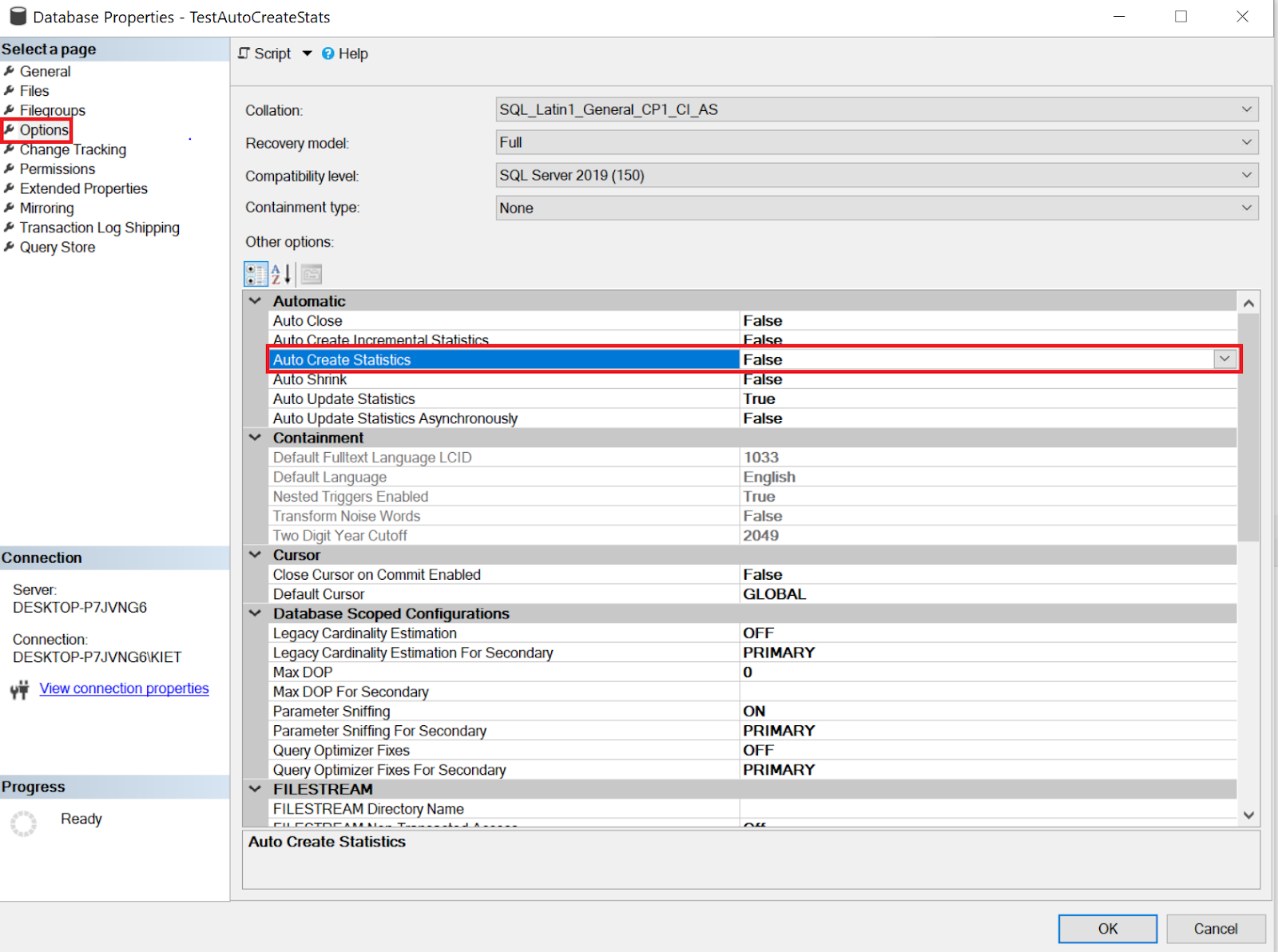Open the Collation dropdown
The image size is (1278, 952).
point(1246,109)
